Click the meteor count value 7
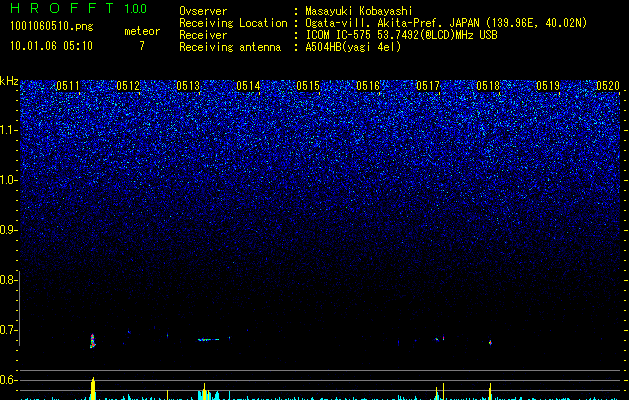629x400 pixels. [142, 46]
